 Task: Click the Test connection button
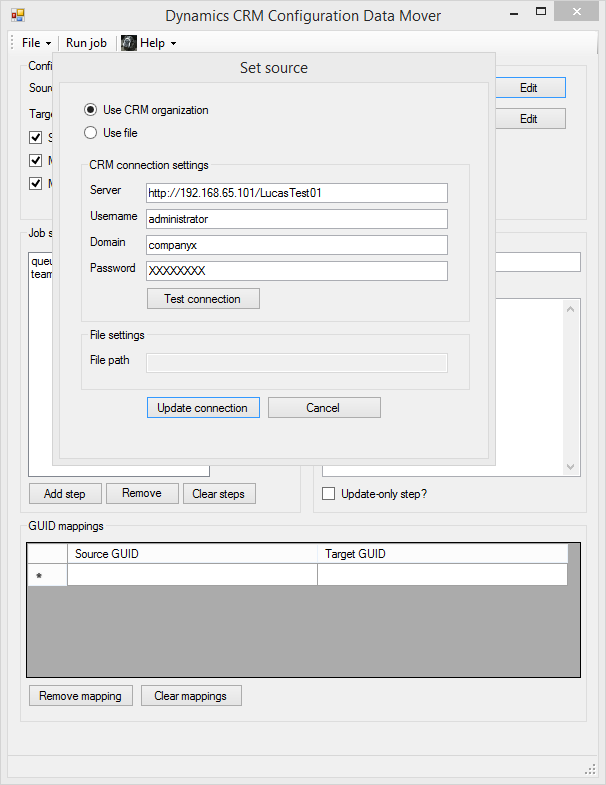[203, 298]
